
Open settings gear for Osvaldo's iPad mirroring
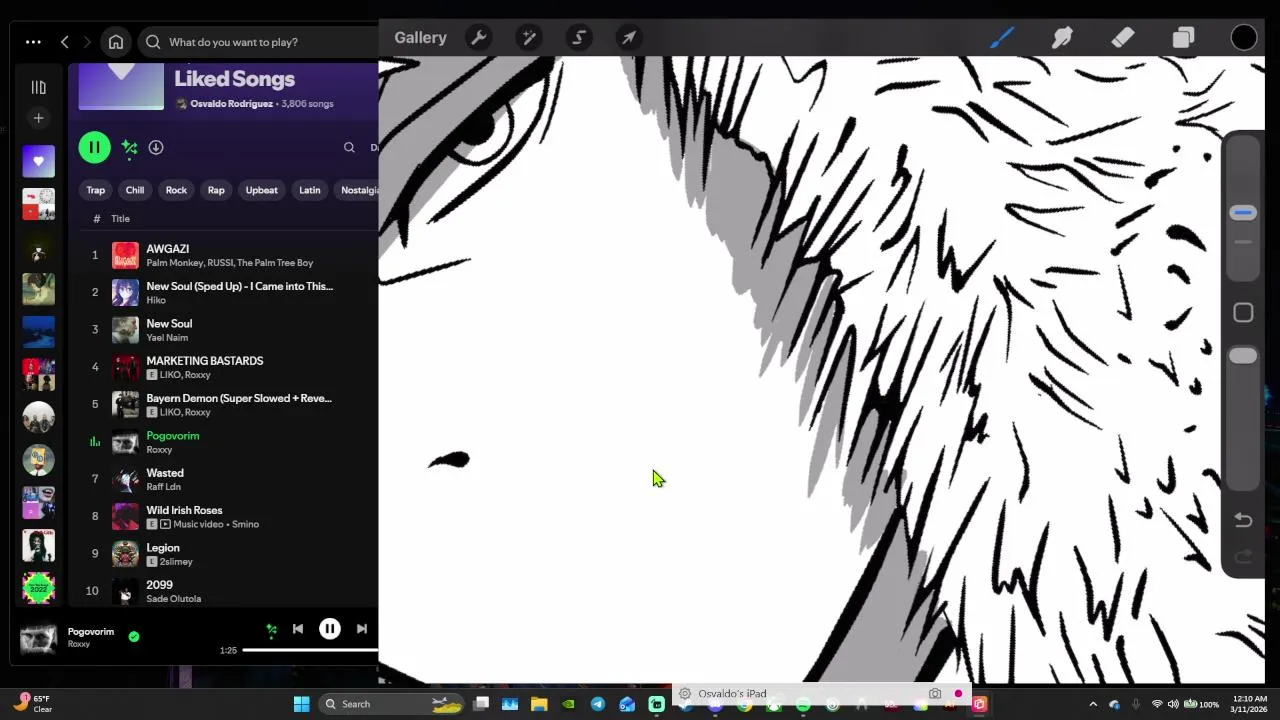coord(685,693)
